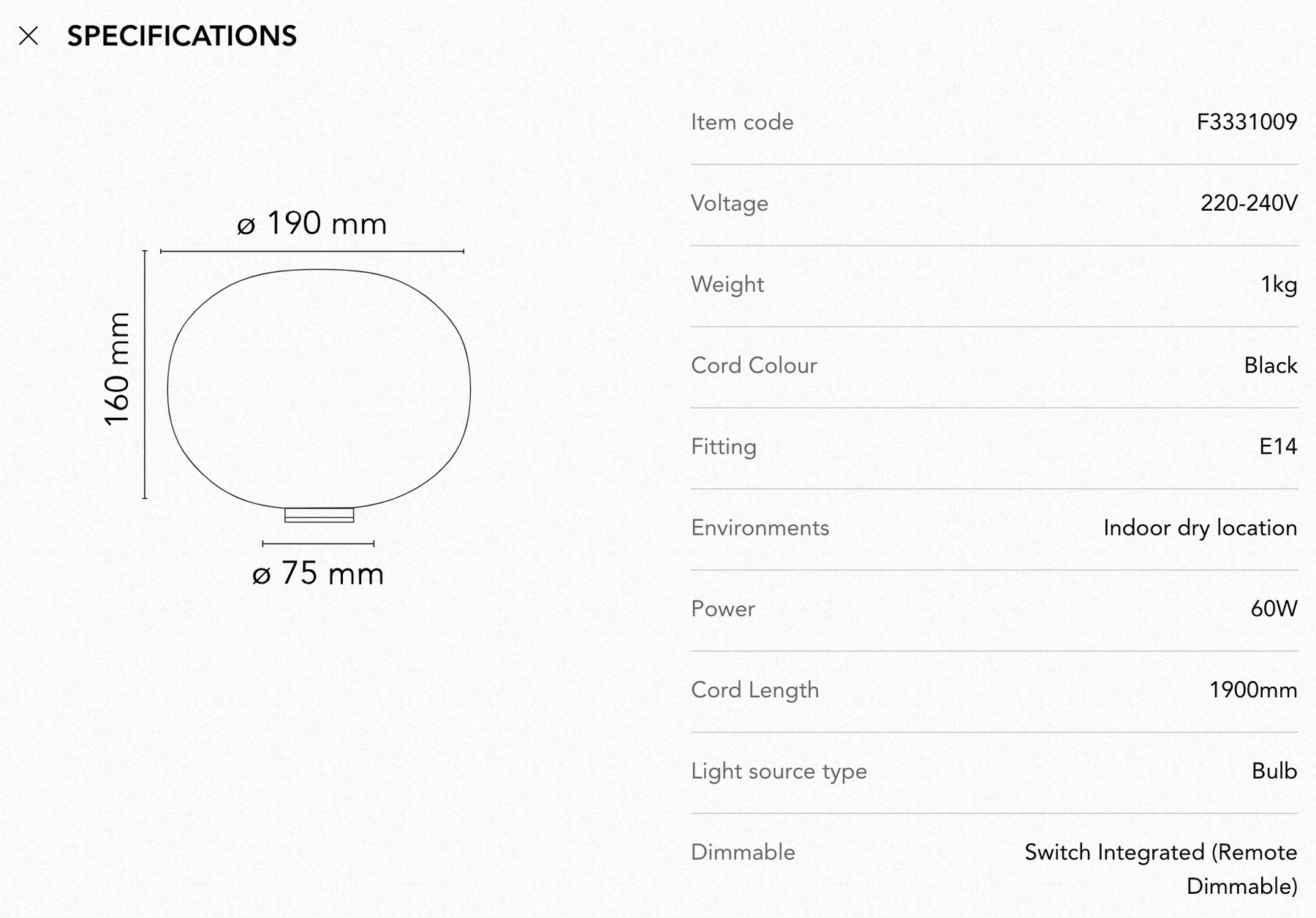The width and height of the screenshot is (1316, 918).
Task: Click the Cord Colour label
Action: pos(754,365)
